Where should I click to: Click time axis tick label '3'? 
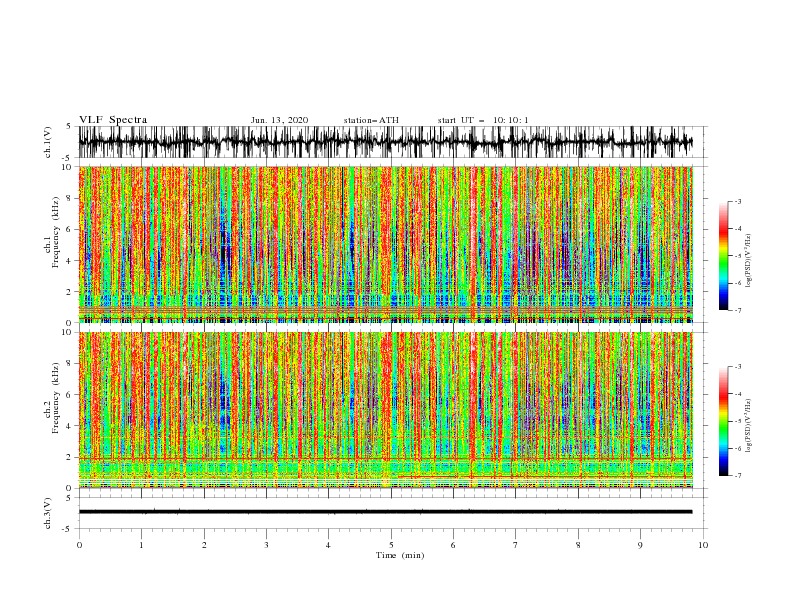coord(266,545)
